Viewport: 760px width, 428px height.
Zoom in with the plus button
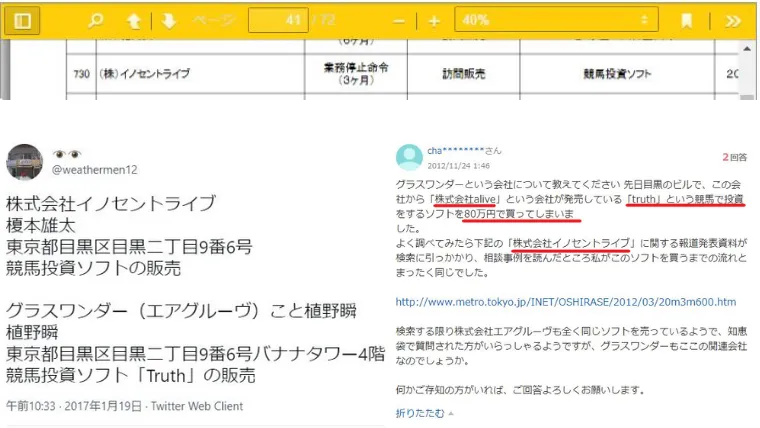(434, 21)
